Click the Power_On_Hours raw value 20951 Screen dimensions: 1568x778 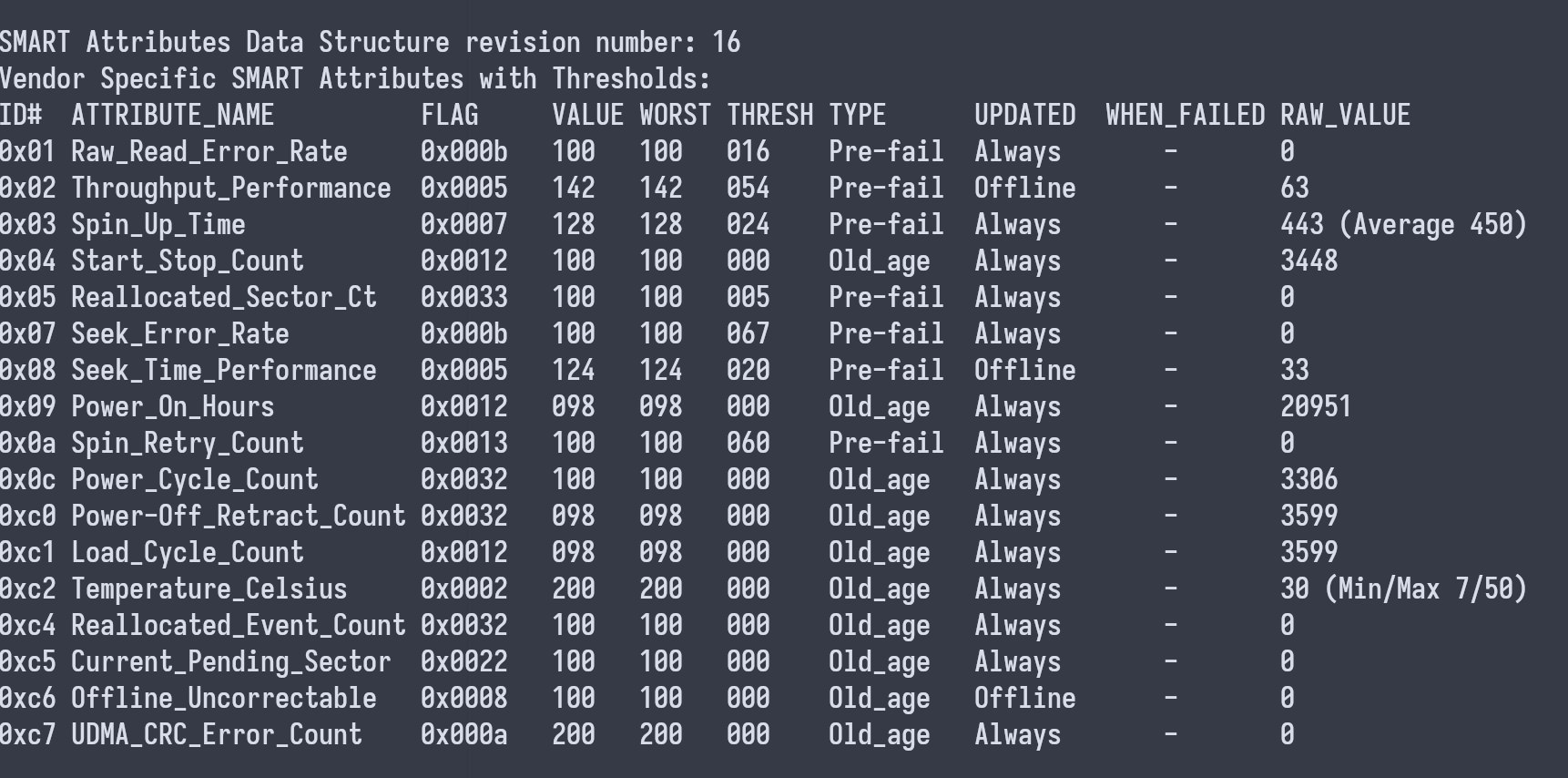pos(1315,406)
